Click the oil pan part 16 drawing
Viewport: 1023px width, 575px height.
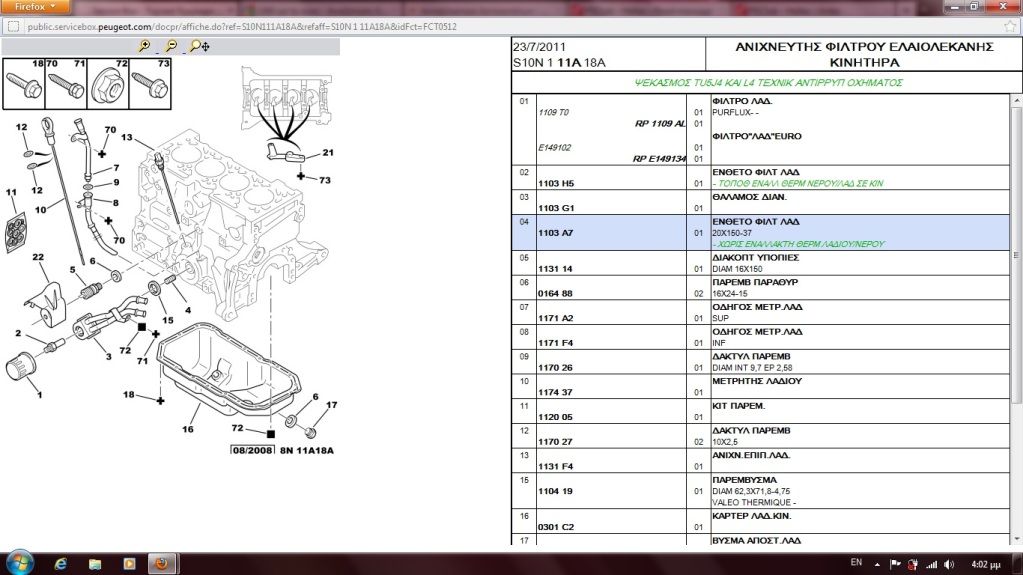pos(228,369)
